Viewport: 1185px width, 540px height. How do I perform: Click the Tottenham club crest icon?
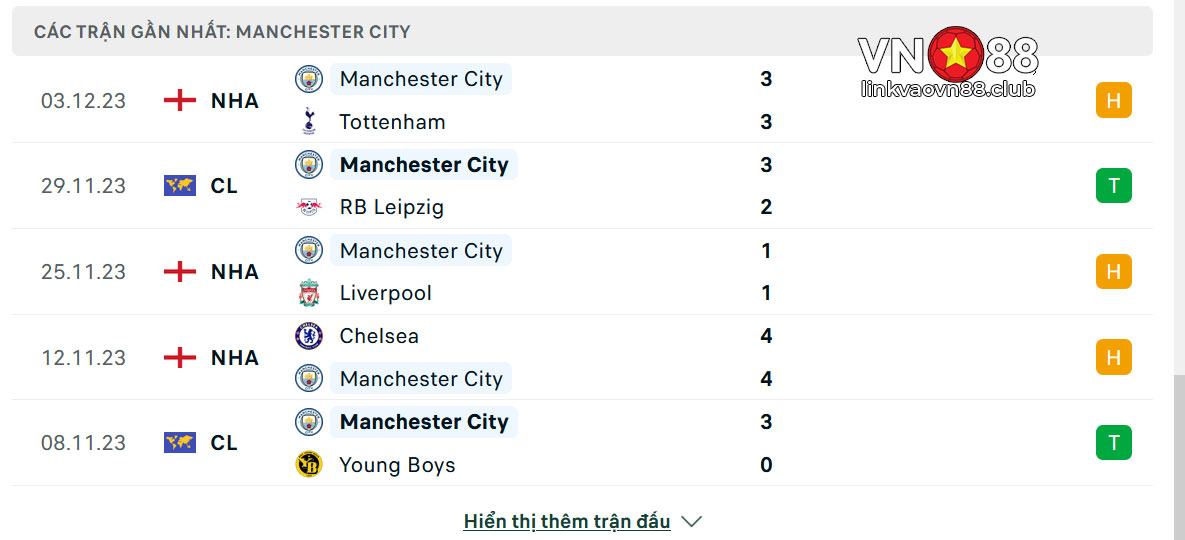(x=308, y=122)
